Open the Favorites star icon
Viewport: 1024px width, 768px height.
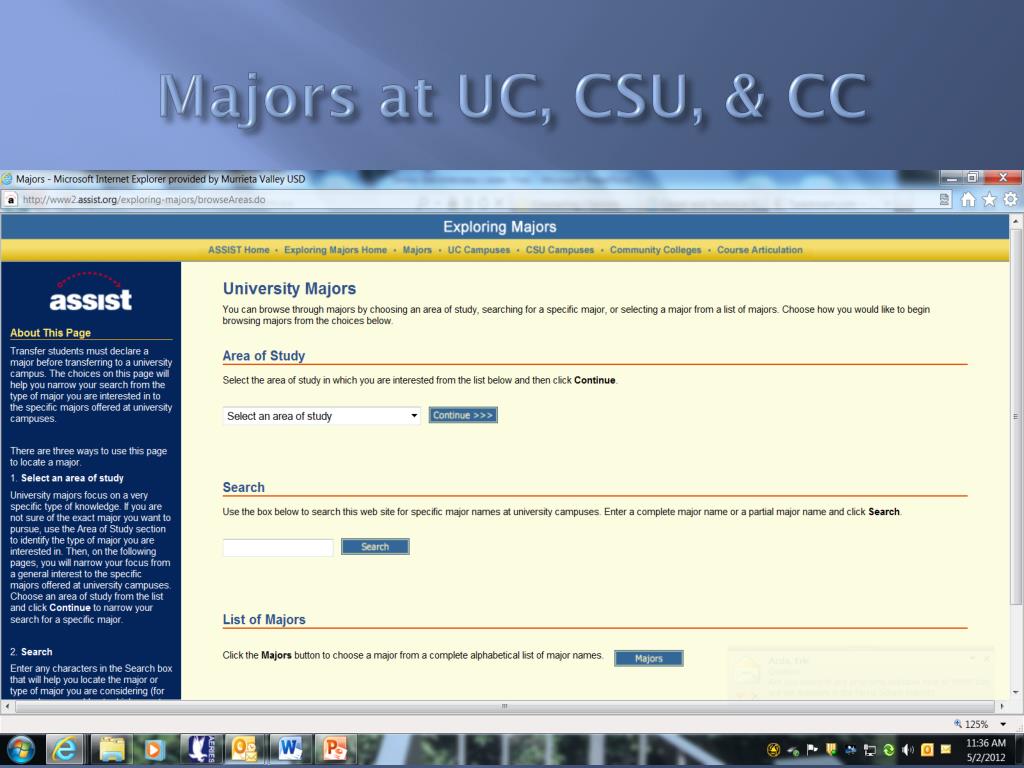coord(989,200)
